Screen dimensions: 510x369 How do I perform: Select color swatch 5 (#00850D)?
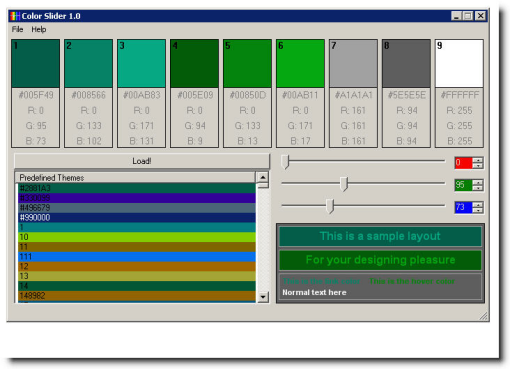coord(247,63)
